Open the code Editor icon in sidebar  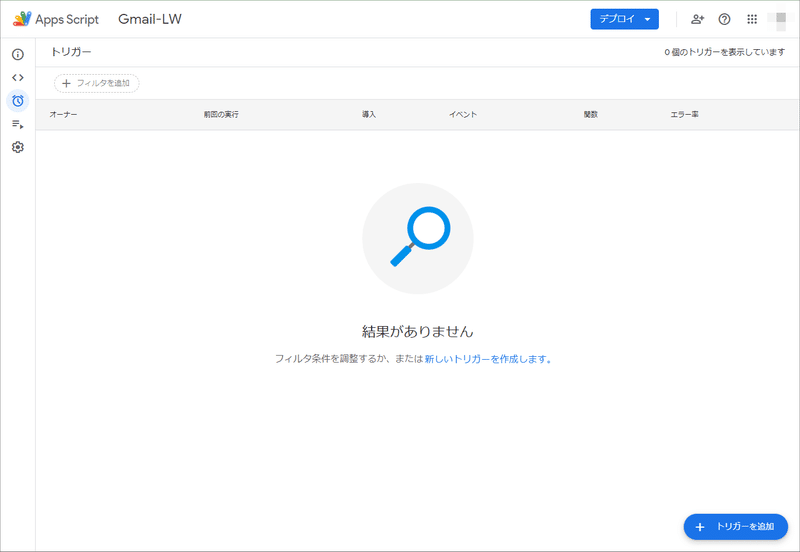18,78
